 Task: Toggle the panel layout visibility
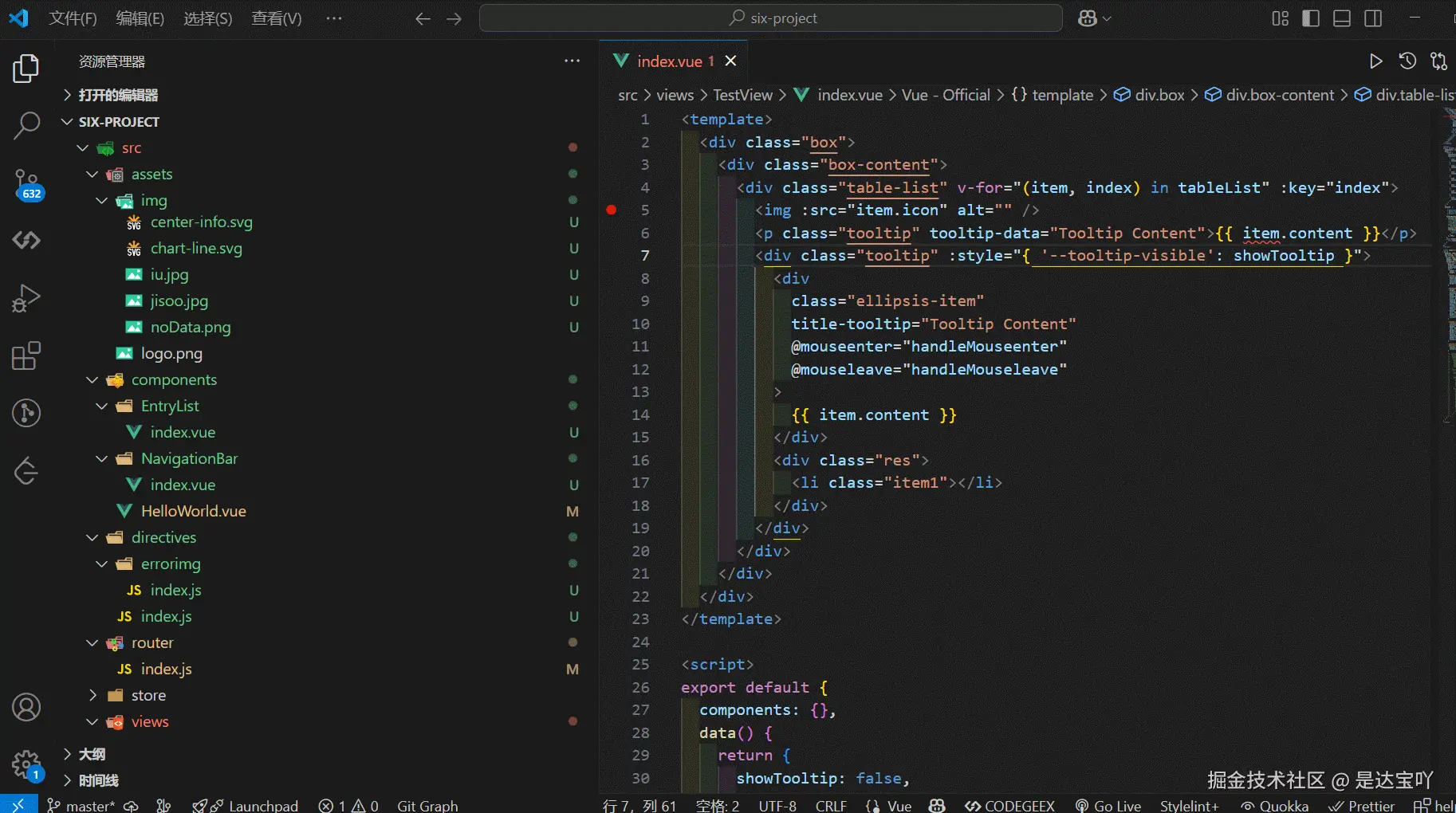click(1342, 18)
